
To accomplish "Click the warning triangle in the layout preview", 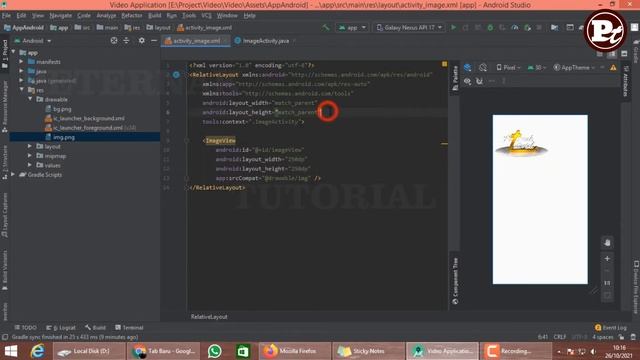I will click(613, 68).
